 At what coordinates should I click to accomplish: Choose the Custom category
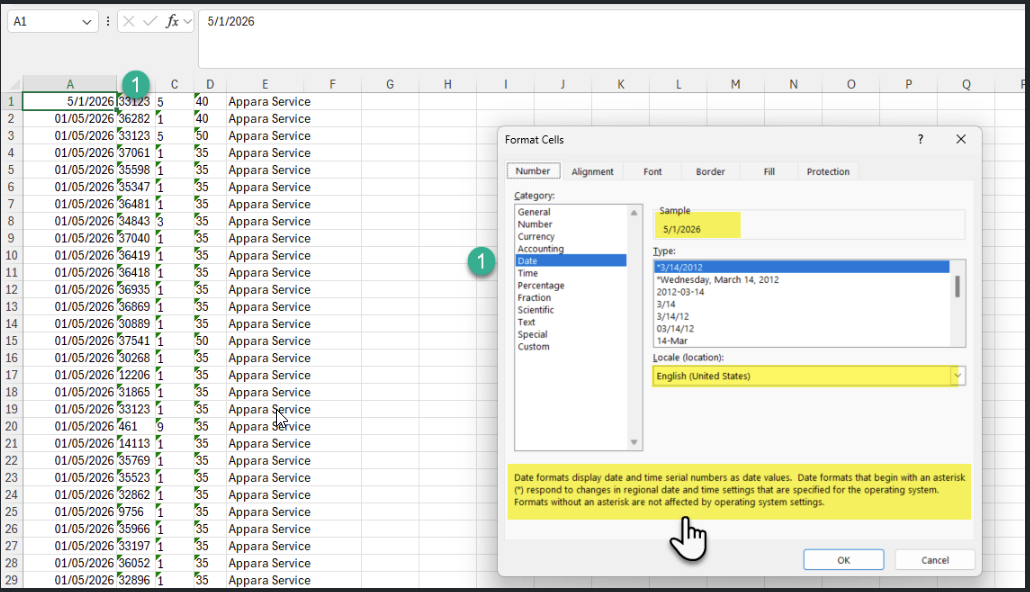pos(533,346)
